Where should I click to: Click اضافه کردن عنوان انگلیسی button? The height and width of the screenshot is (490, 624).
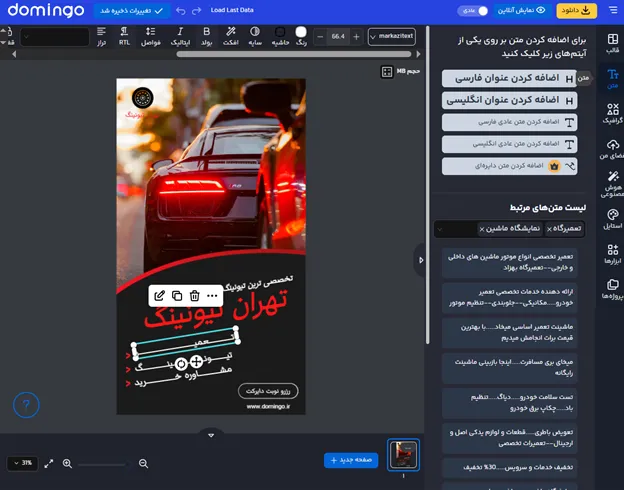(509, 100)
